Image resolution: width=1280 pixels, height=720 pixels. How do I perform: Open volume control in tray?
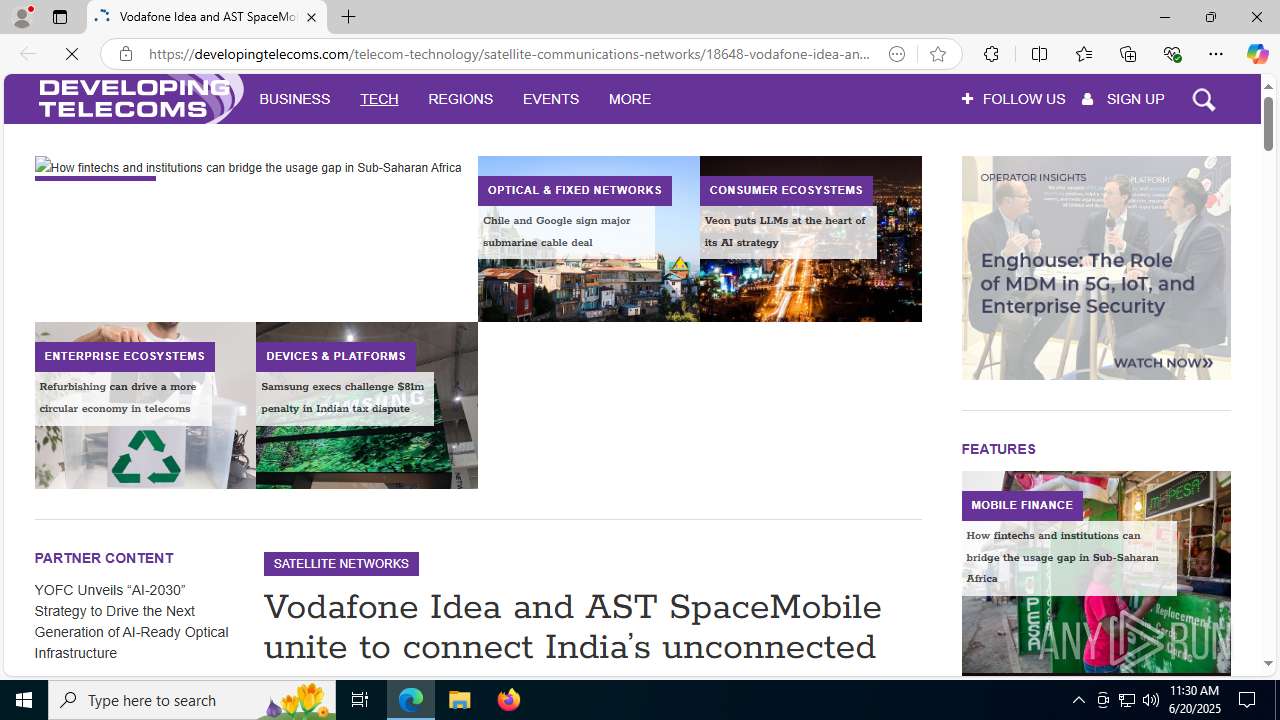[1150, 700]
